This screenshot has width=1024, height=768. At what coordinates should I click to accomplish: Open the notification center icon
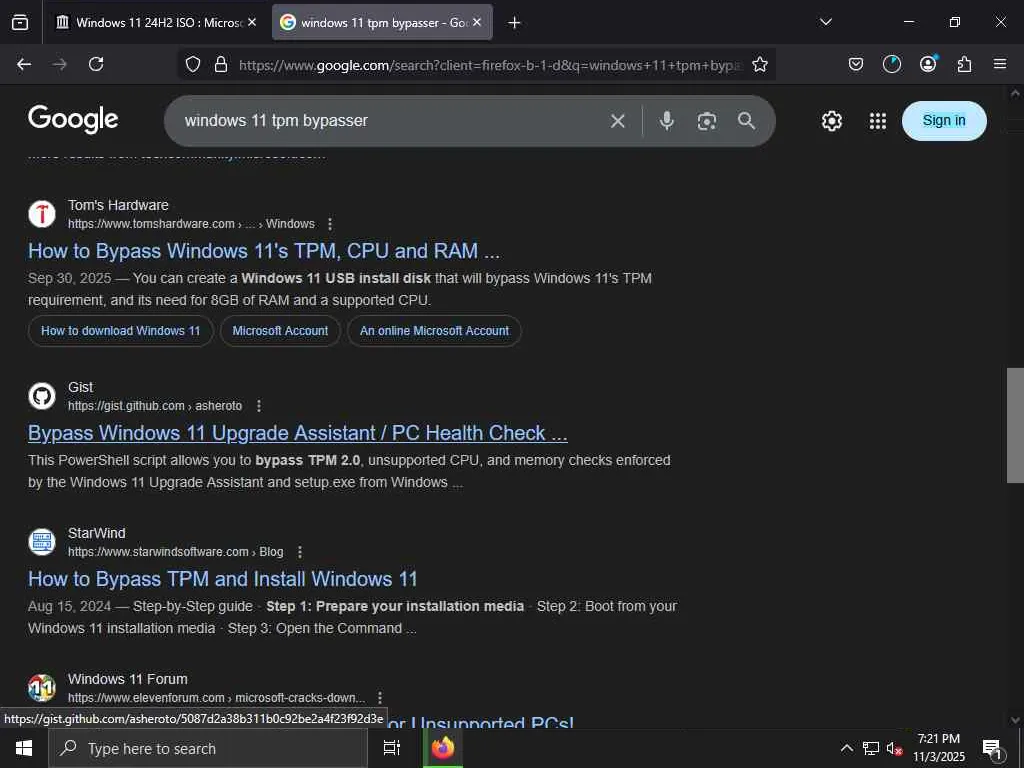993,749
